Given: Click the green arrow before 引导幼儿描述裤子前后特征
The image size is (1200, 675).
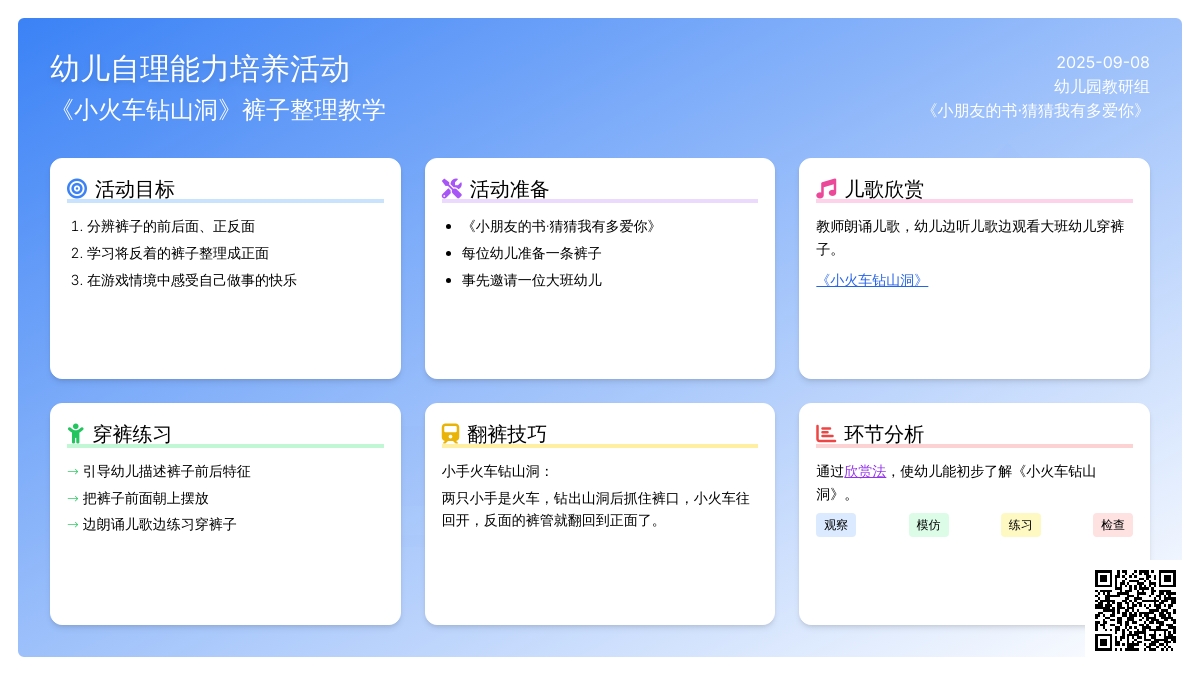Looking at the screenshot, I should pos(73,471).
